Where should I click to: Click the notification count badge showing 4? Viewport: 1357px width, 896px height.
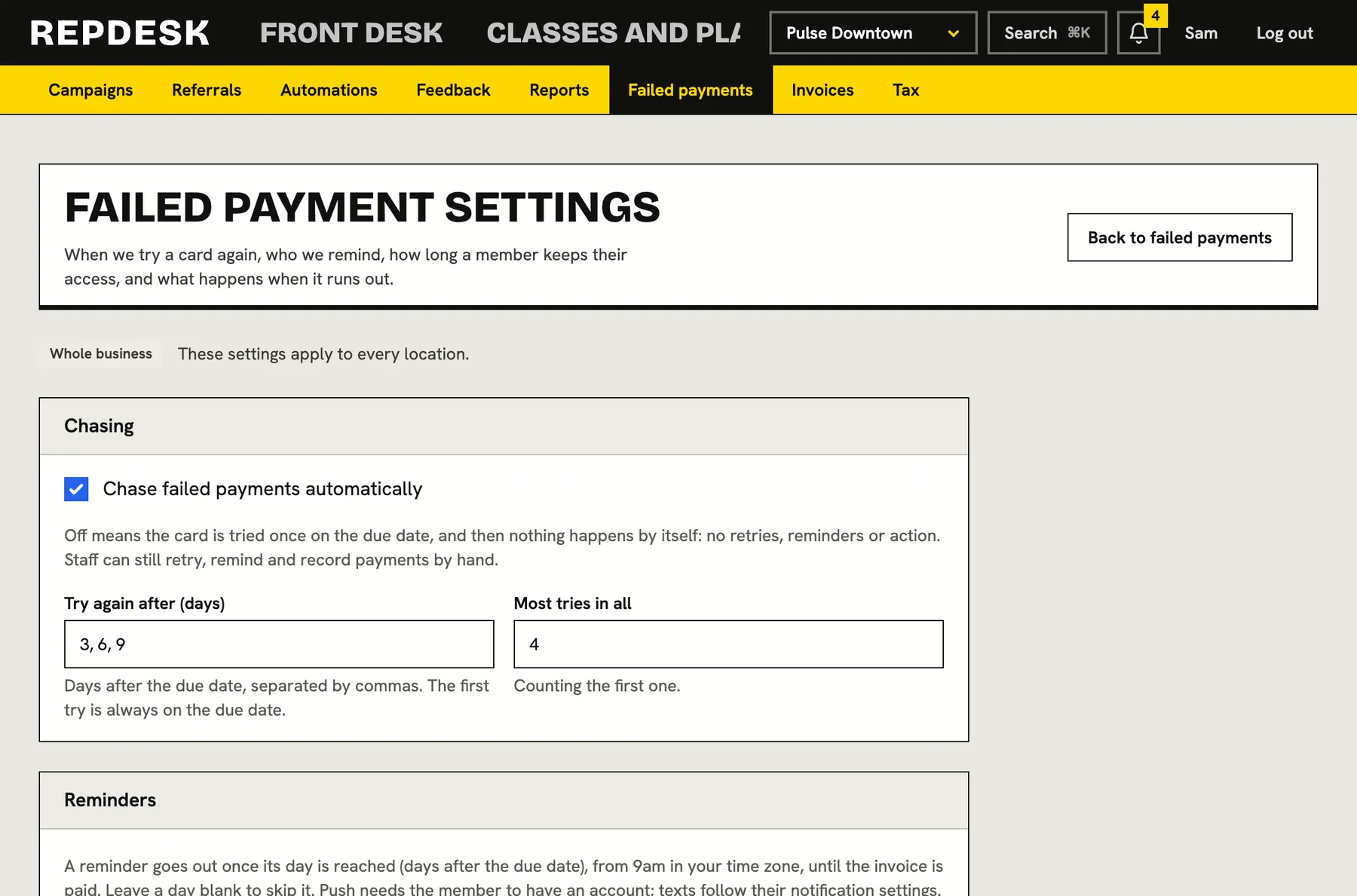(1155, 15)
